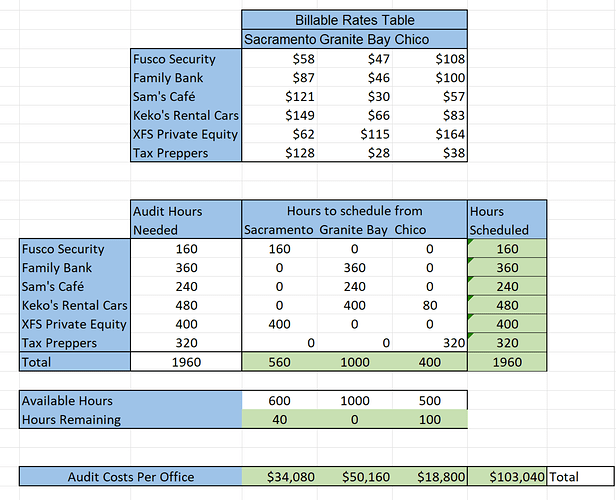Click XFS Private Equity rate $115

355,134
